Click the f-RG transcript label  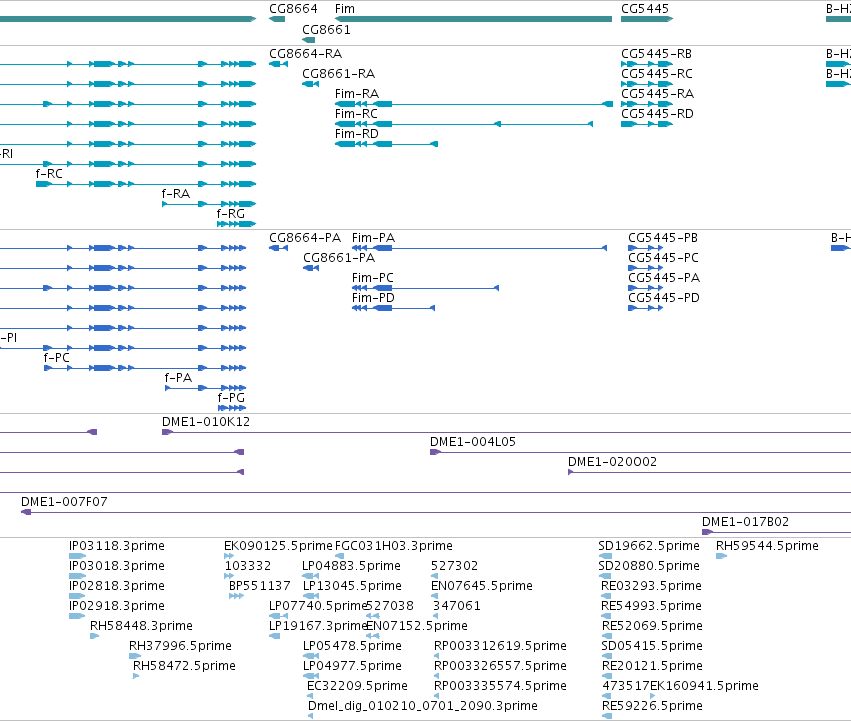coord(231,214)
